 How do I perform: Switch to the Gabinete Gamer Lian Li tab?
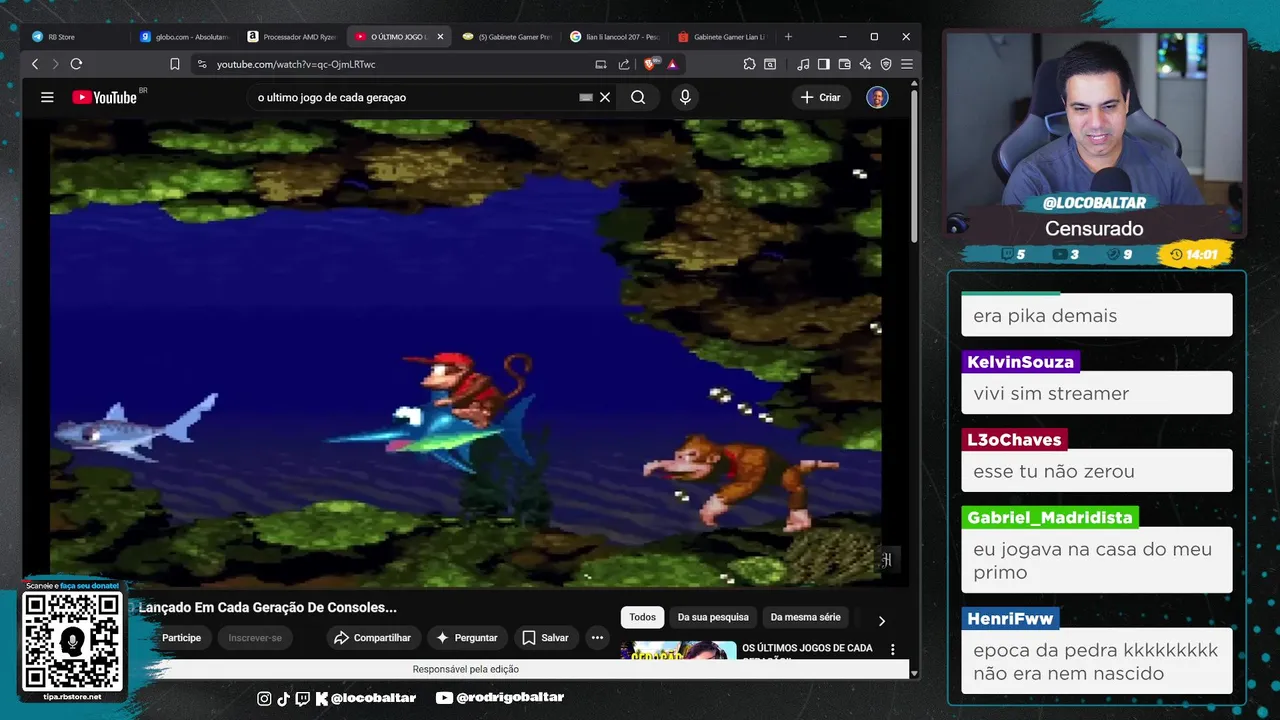point(722,37)
